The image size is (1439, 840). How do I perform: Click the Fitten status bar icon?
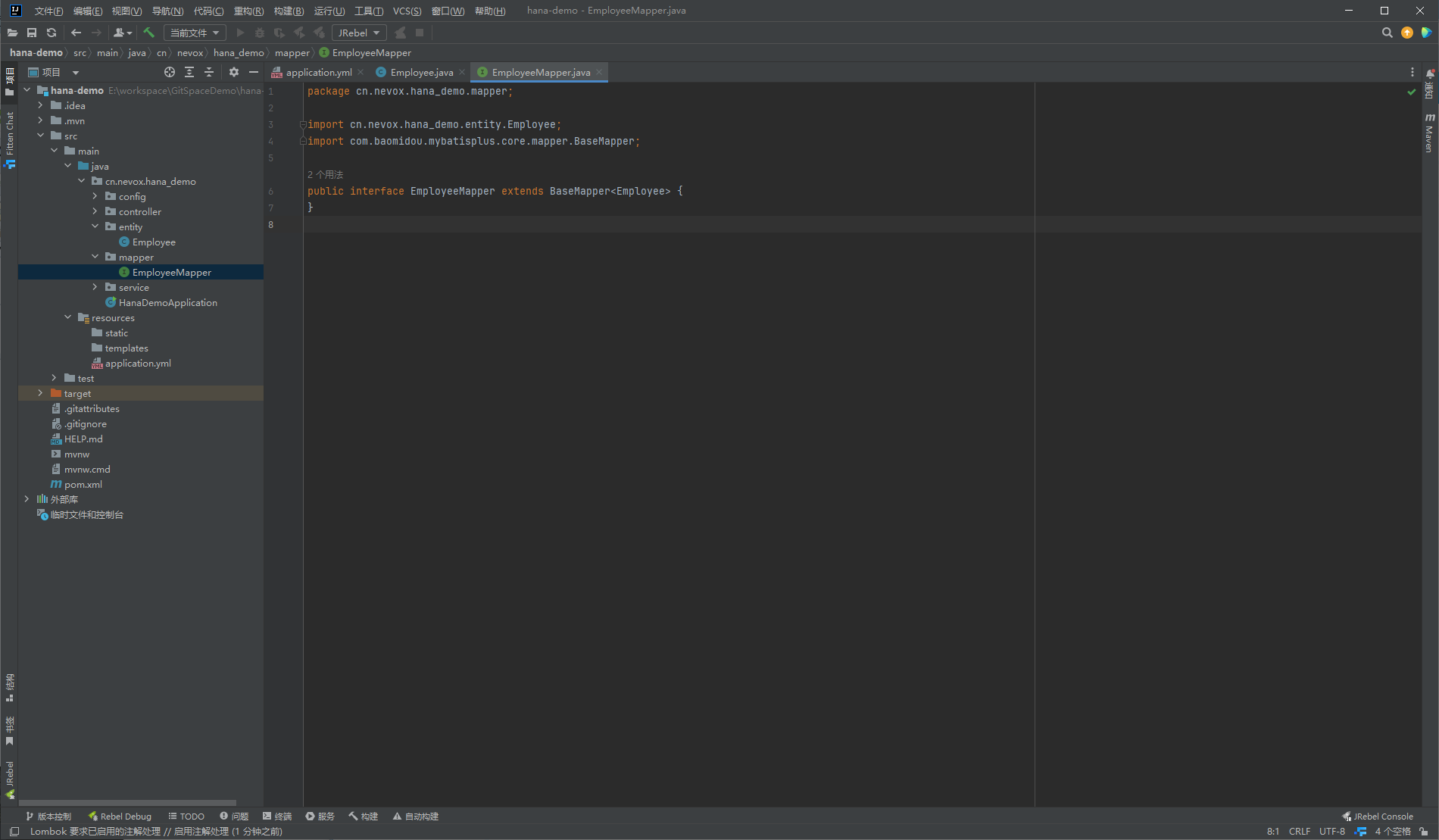click(x=1361, y=831)
